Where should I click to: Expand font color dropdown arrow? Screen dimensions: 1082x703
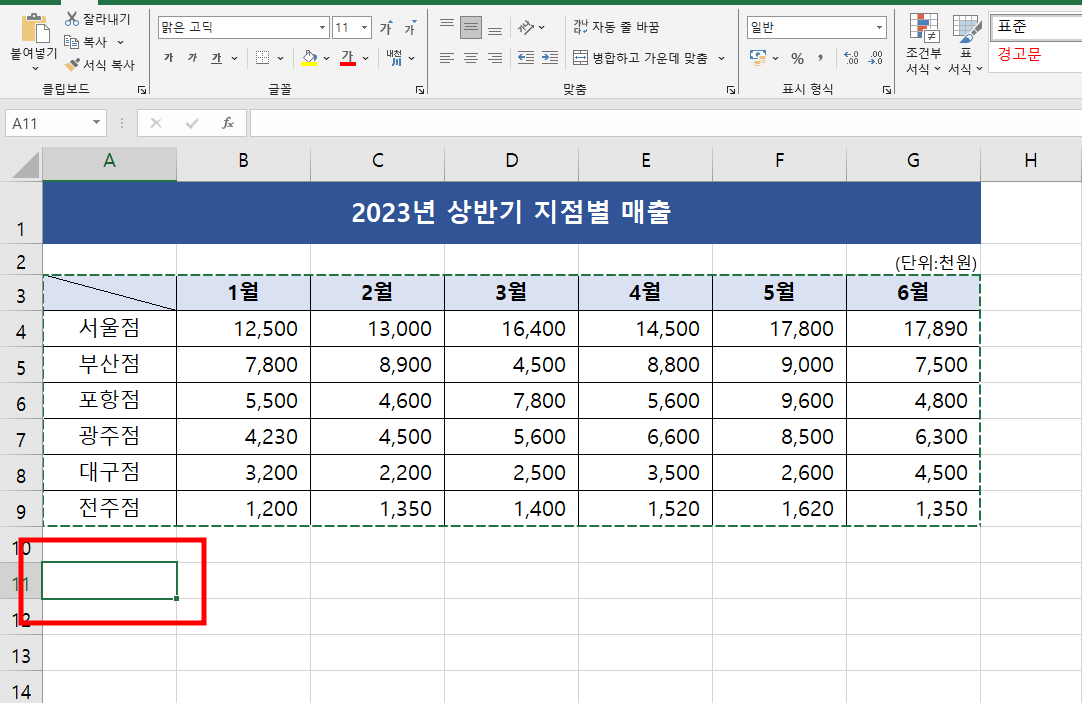(x=365, y=58)
